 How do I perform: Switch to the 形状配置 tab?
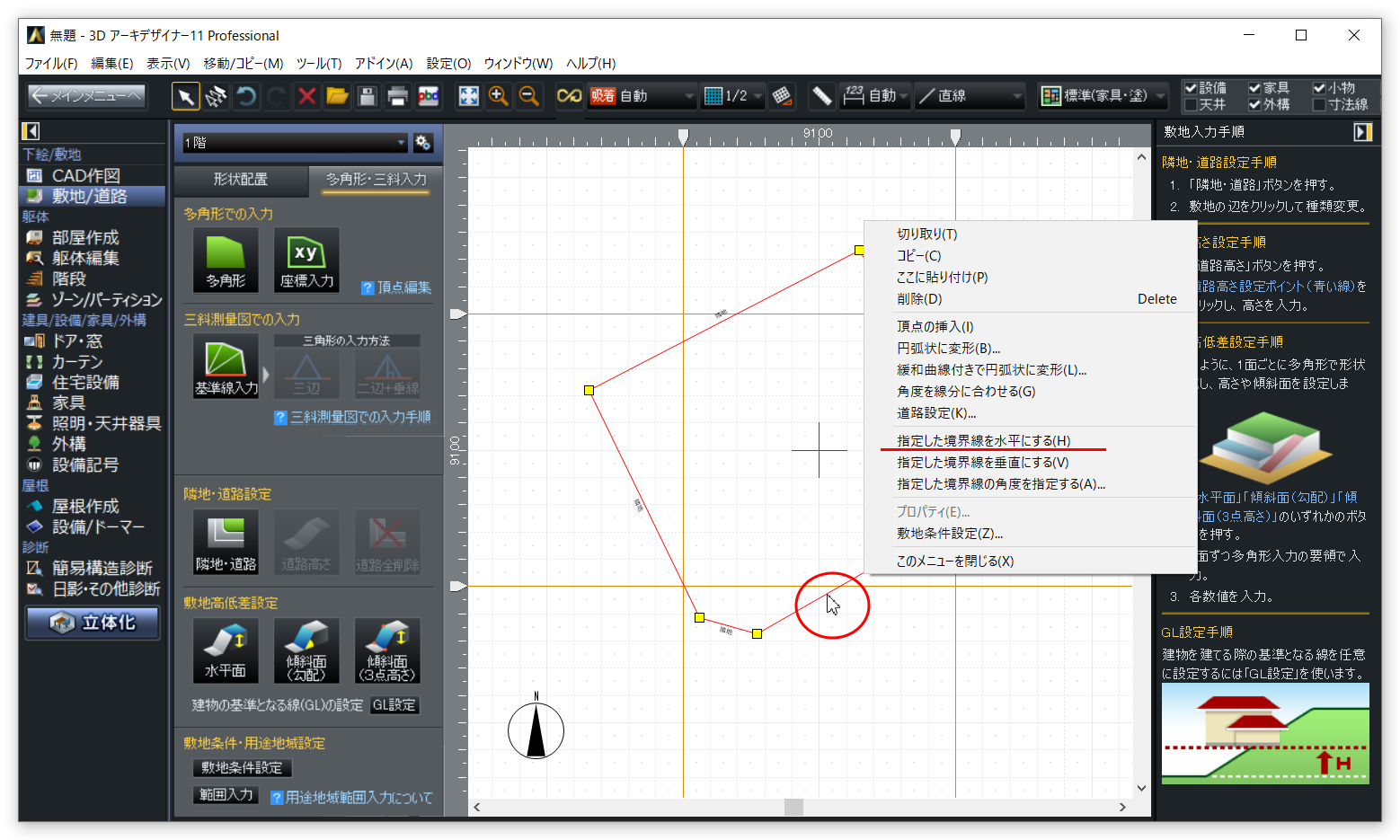point(241,180)
